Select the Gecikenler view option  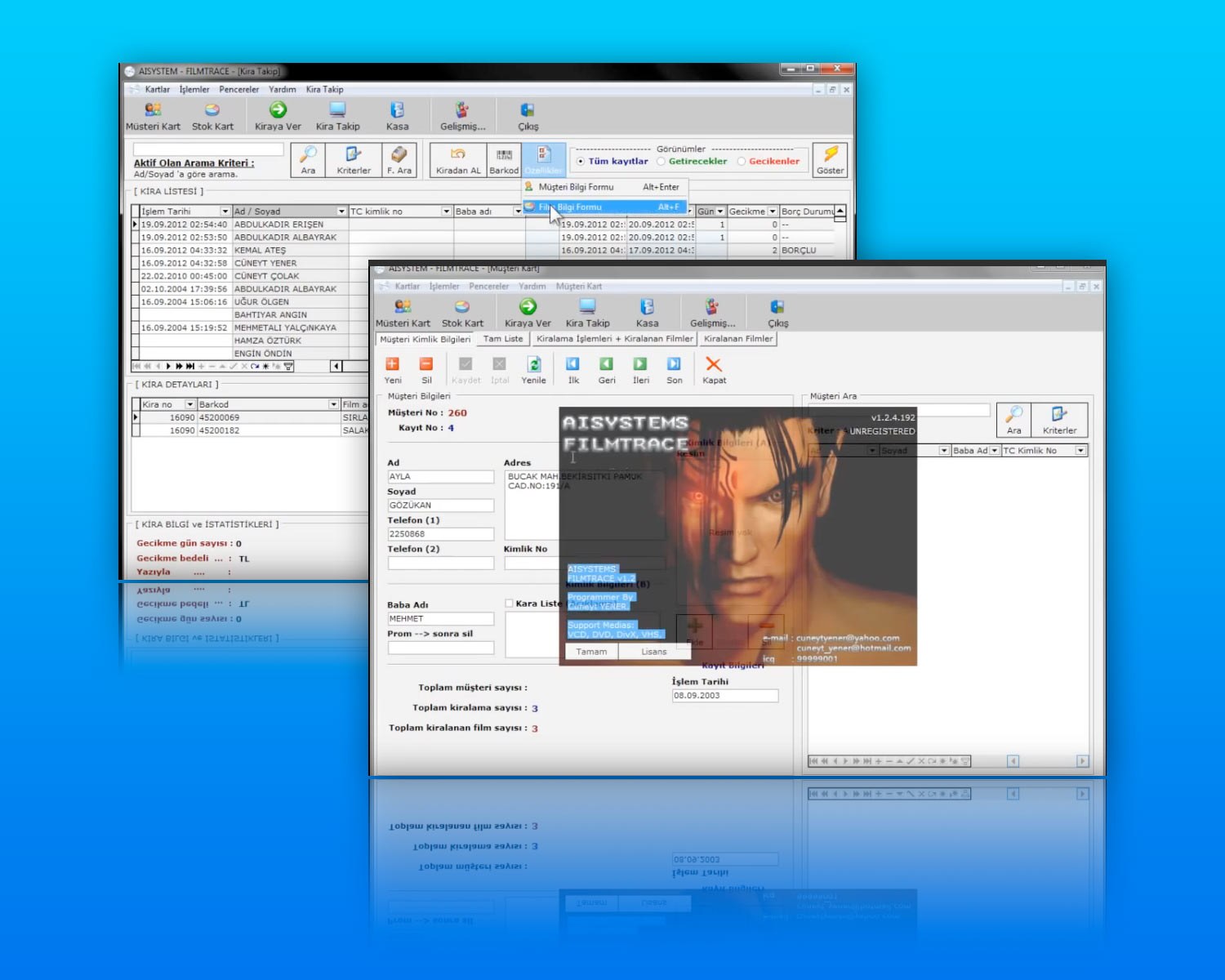[x=742, y=162]
